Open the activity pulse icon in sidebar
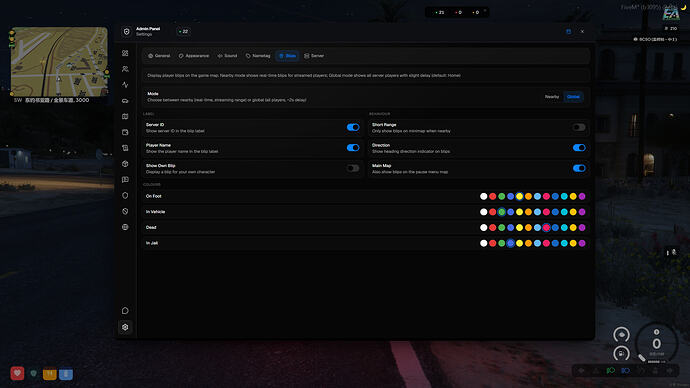The width and height of the screenshot is (690, 388). [125, 85]
